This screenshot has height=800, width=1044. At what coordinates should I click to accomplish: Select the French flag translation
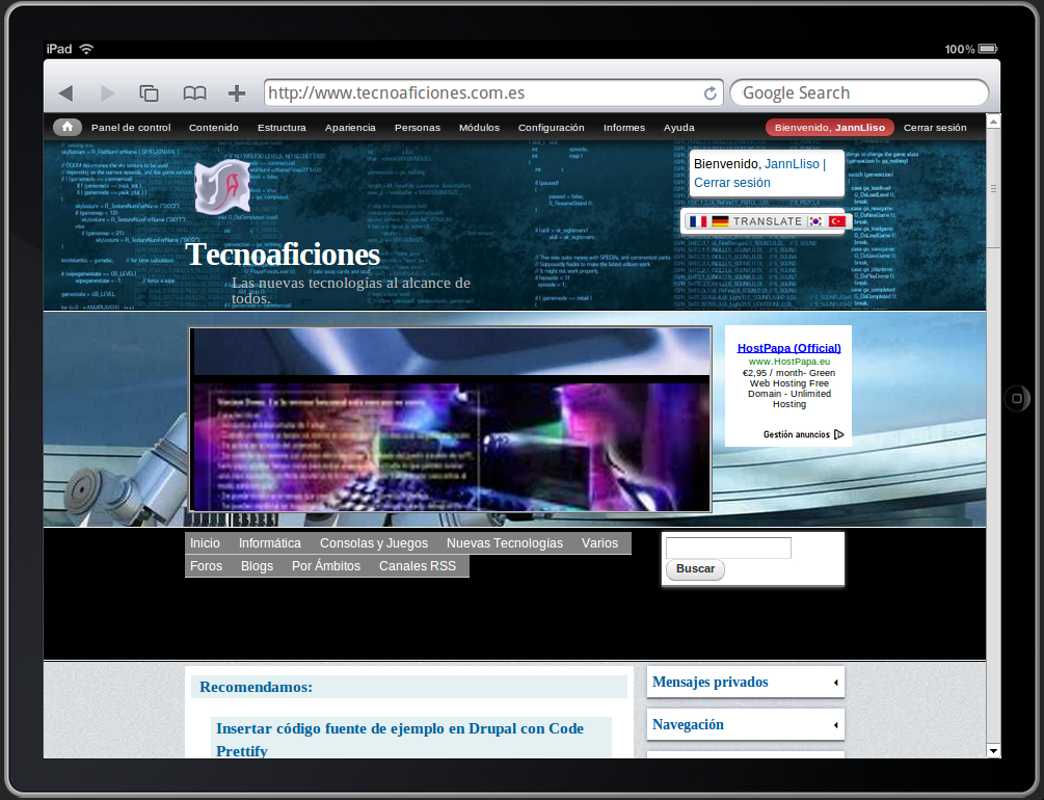coord(698,221)
